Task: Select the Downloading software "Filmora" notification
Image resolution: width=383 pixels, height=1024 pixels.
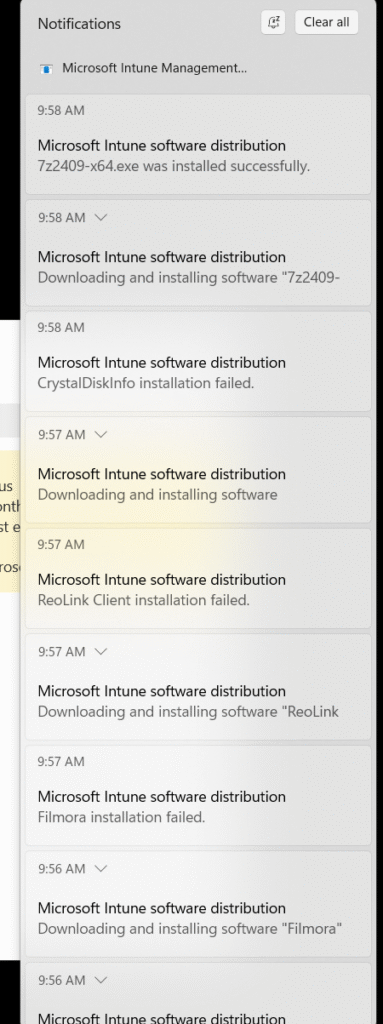Action: coord(198,904)
